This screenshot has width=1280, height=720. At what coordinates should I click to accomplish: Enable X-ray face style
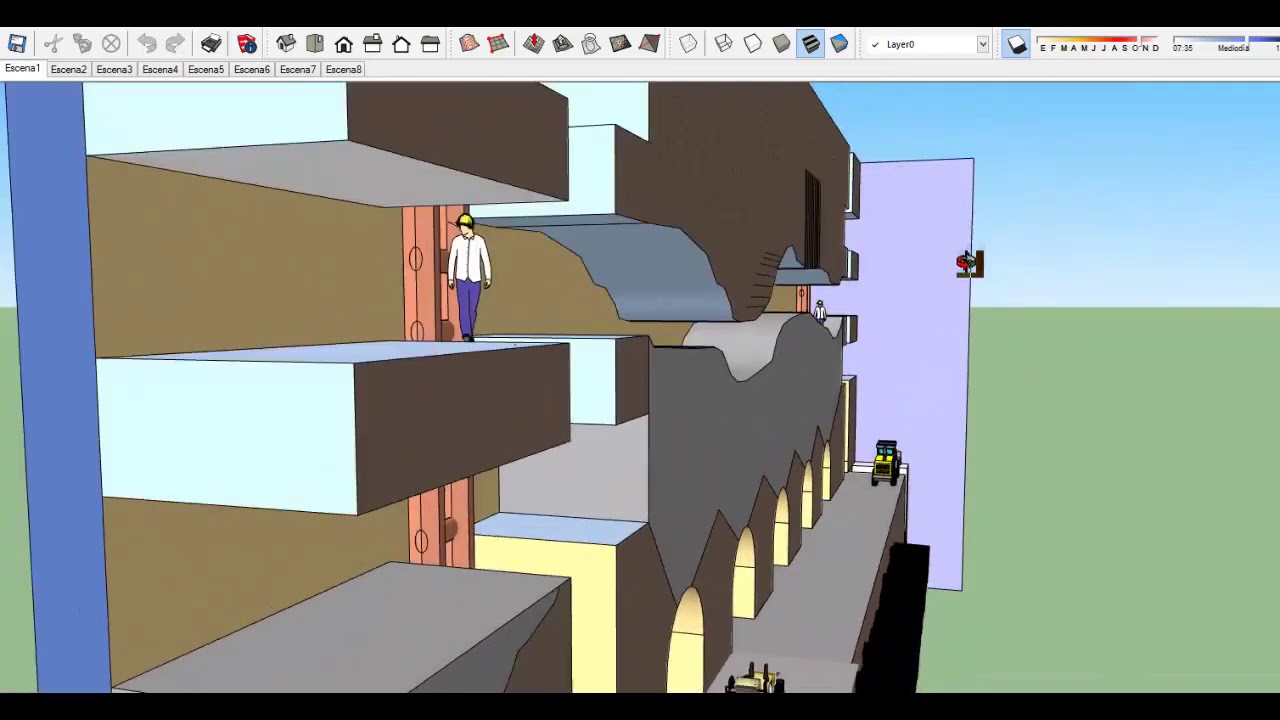tap(688, 44)
